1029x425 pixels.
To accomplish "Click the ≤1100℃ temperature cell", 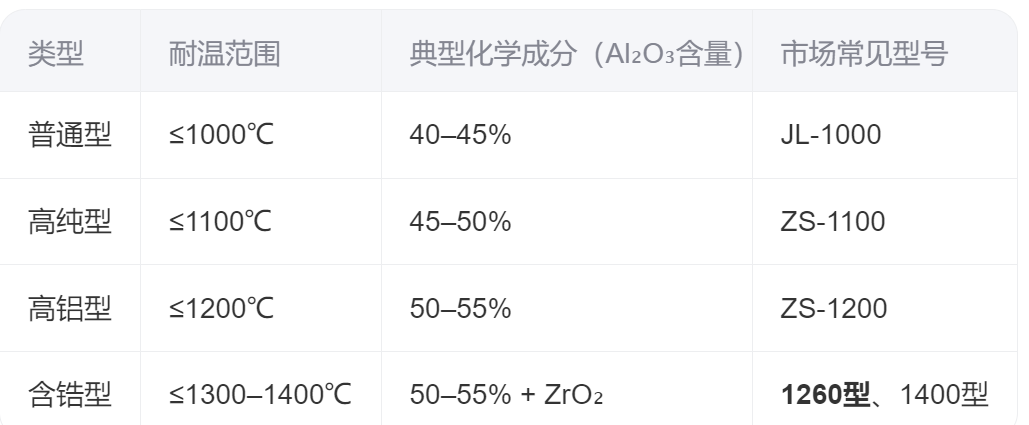I will (x=221, y=221).
